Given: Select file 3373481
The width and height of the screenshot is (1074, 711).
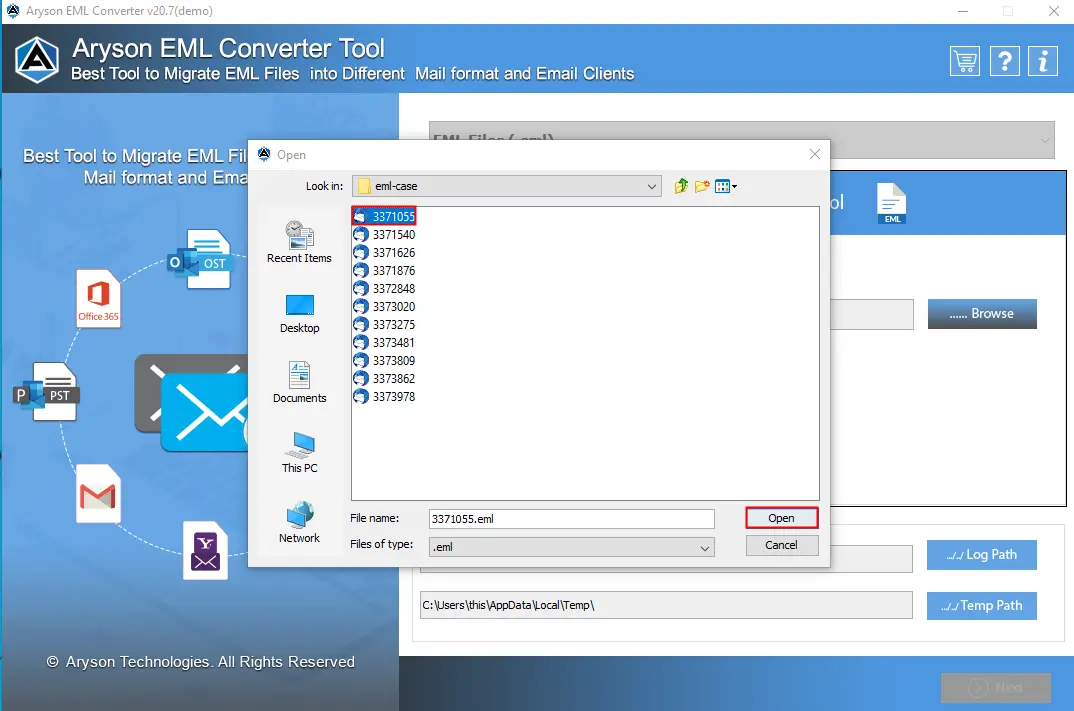Looking at the screenshot, I should tap(384, 342).
